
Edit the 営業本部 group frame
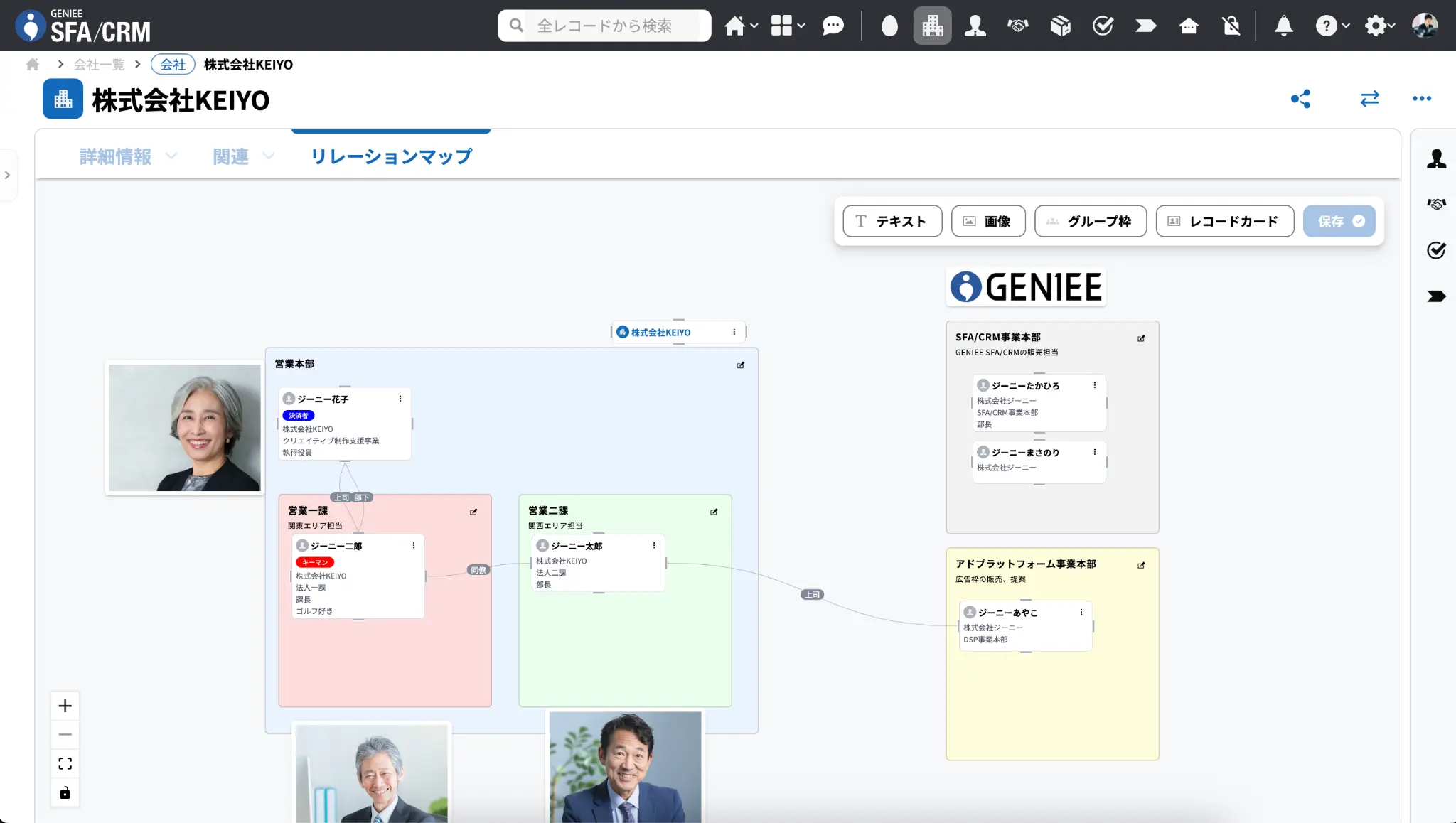tap(741, 365)
